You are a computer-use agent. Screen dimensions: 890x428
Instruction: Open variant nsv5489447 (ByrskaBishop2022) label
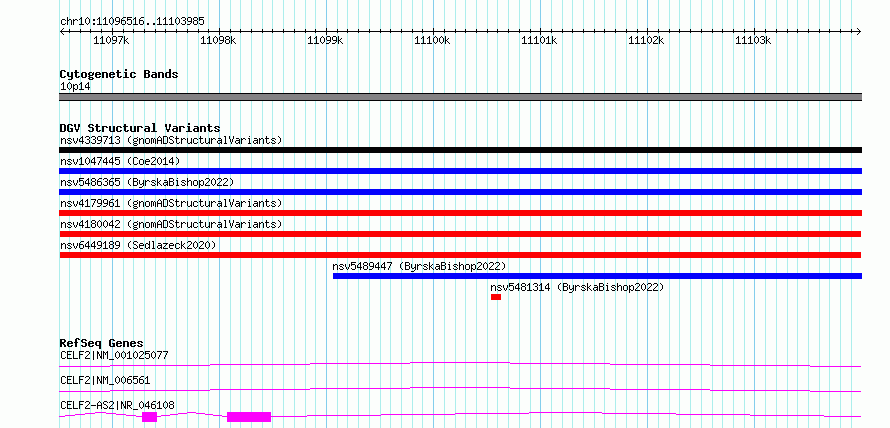[419, 266]
